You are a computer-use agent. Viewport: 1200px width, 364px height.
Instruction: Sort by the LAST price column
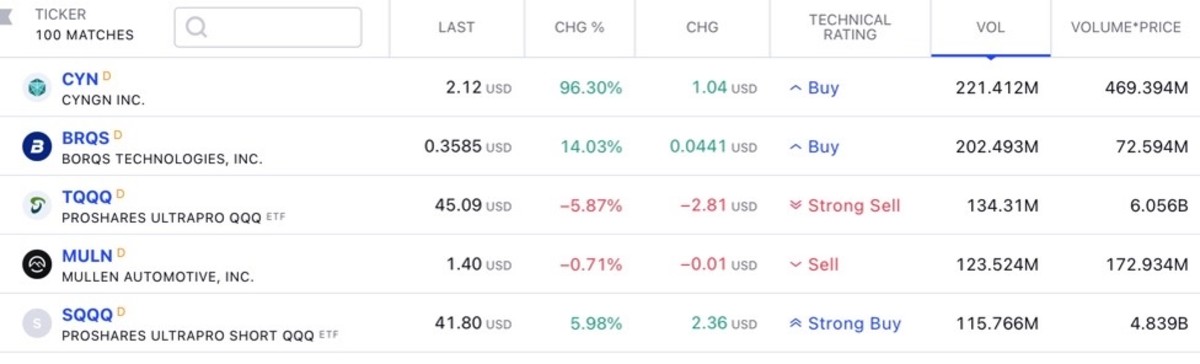(x=456, y=28)
